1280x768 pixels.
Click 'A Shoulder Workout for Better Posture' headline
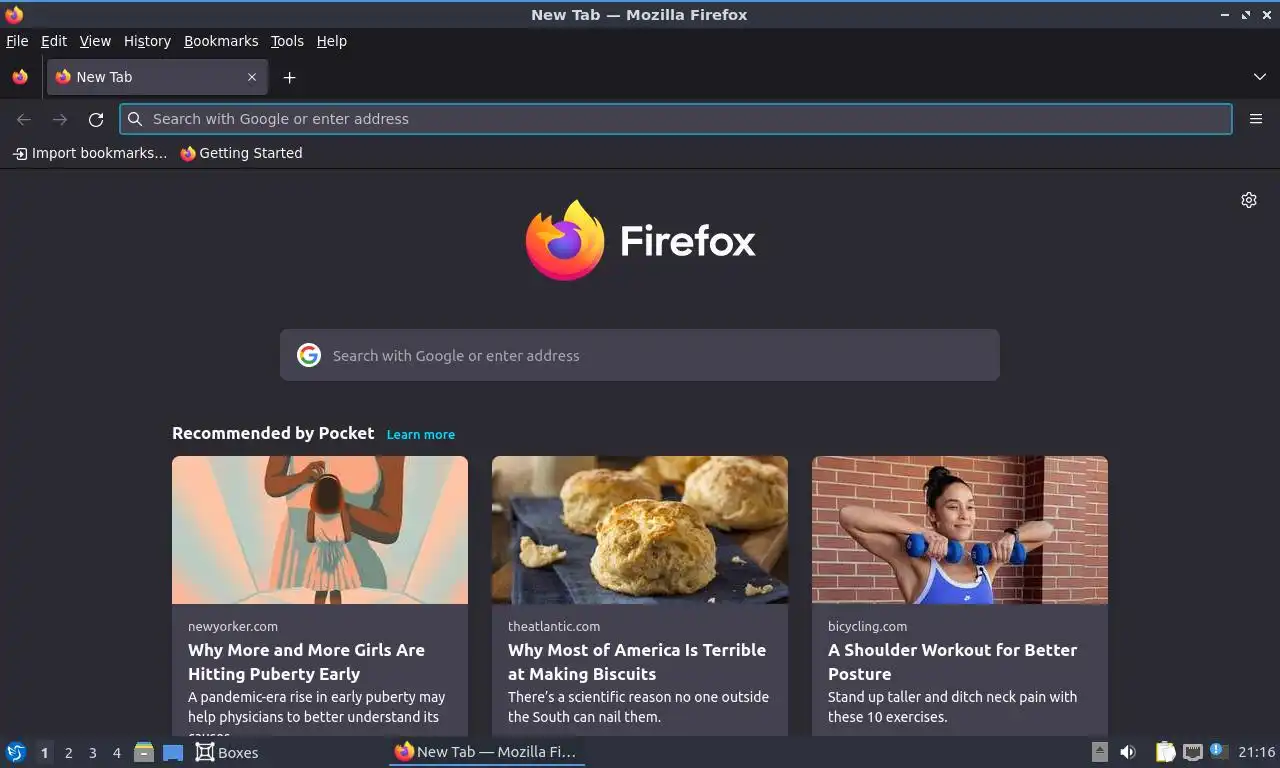tap(952, 662)
